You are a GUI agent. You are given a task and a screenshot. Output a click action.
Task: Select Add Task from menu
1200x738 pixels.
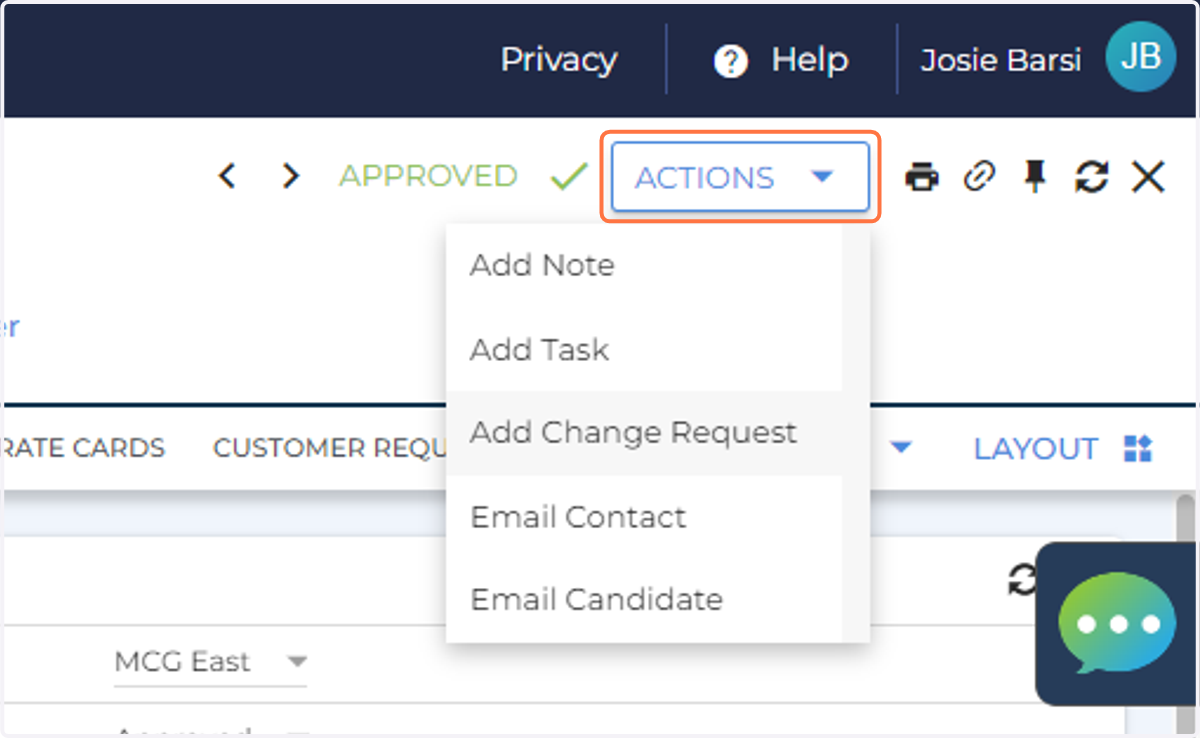tap(644, 350)
